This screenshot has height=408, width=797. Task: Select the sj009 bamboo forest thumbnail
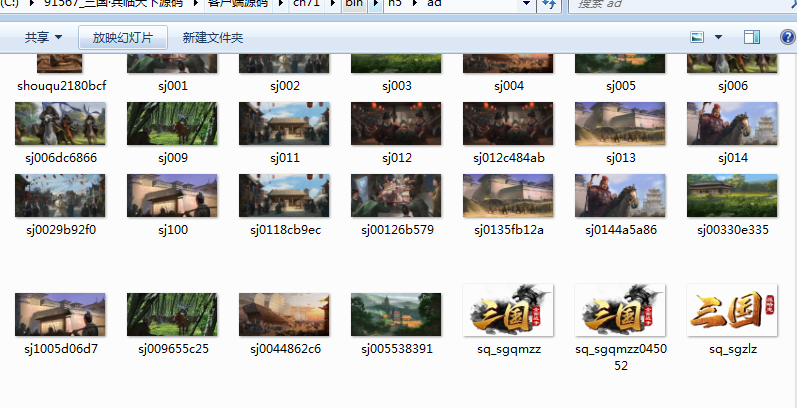(x=172, y=124)
